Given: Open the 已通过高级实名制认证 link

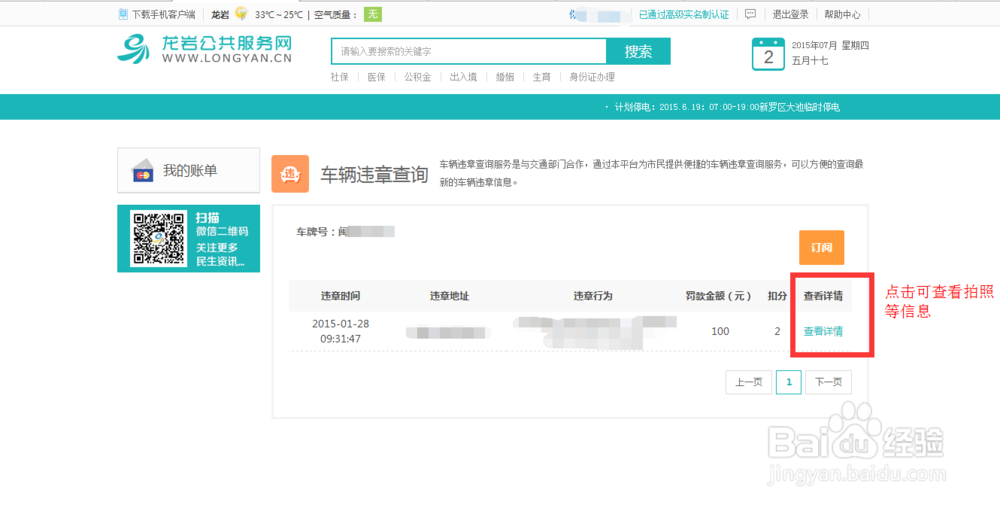Looking at the screenshot, I should coord(684,15).
